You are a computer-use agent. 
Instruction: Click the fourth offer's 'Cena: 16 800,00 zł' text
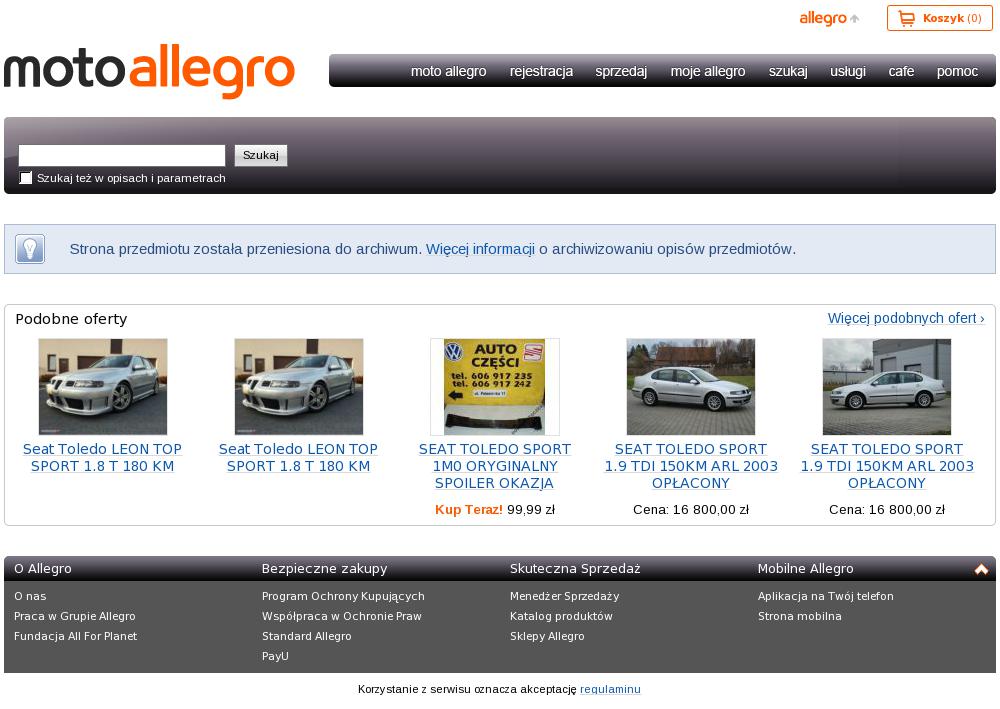(x=691, y=509)
